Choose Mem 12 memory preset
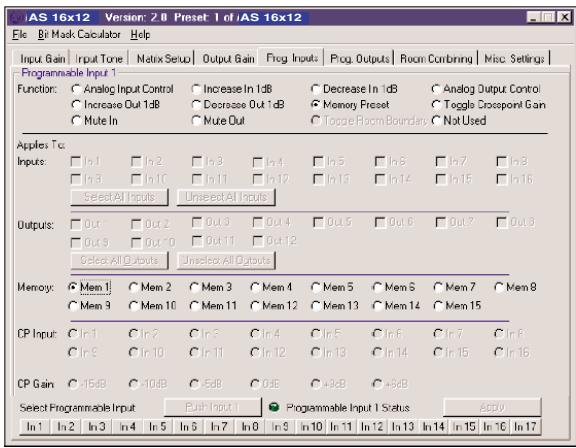The width and height of the screenshot is (576, 448). click(x=274, y=306)
